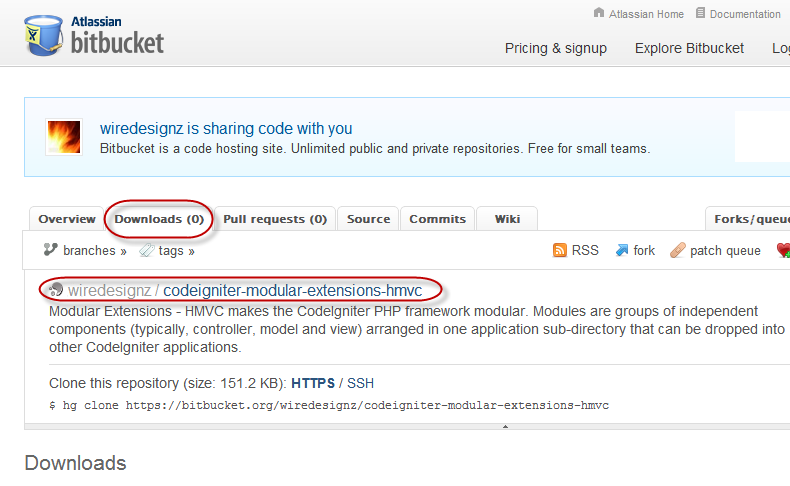Click the Bitbucket bucket logo icon
Image resolution: width=790 pixels, height=486 pixels.
(x=44, y=35)
